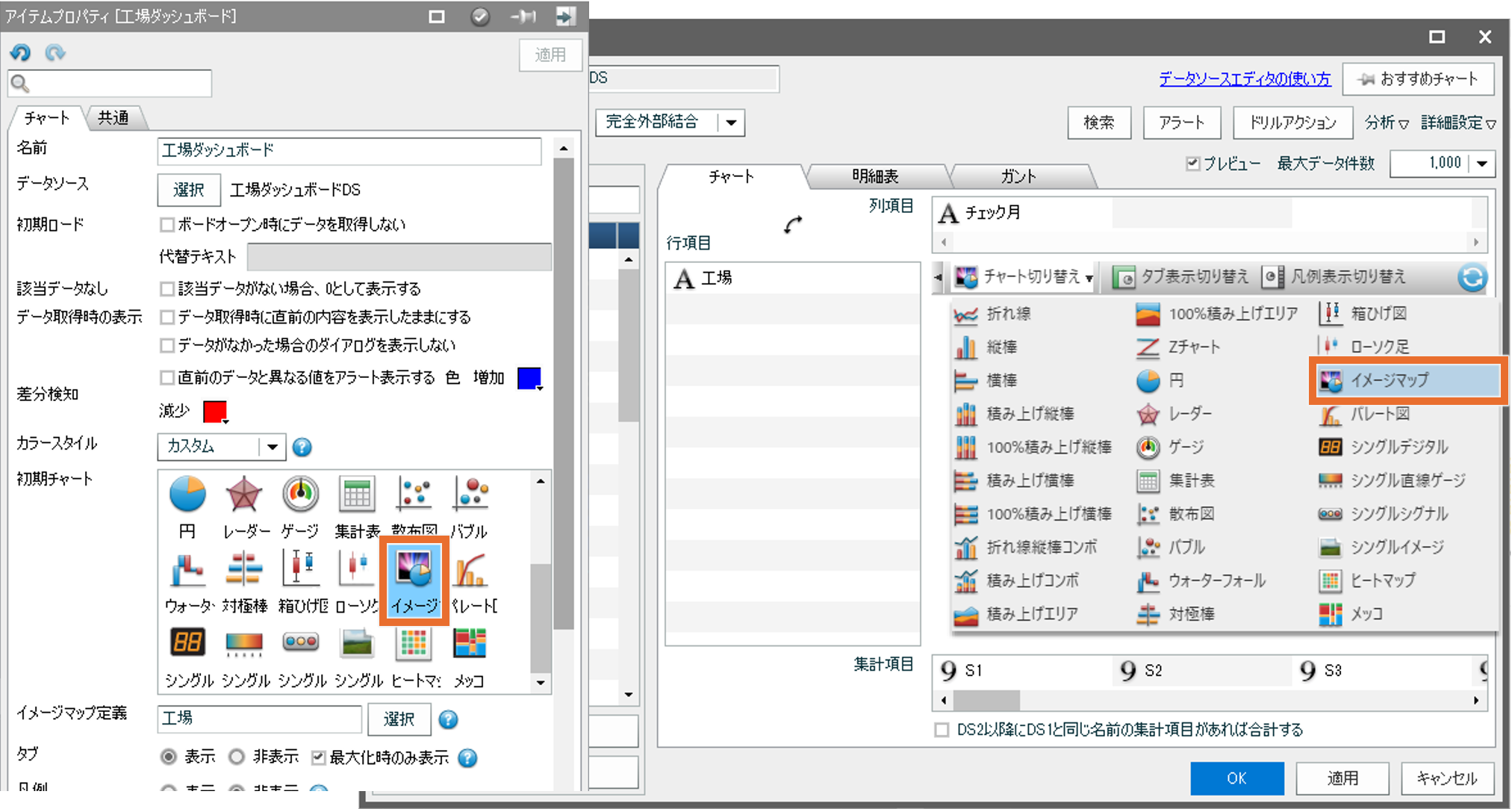Image resolution: width=1512 pixels, height=809 pixels.
Task: Select the image map initial chart icon
Action: pyautogui.click(x=414, y=581)
